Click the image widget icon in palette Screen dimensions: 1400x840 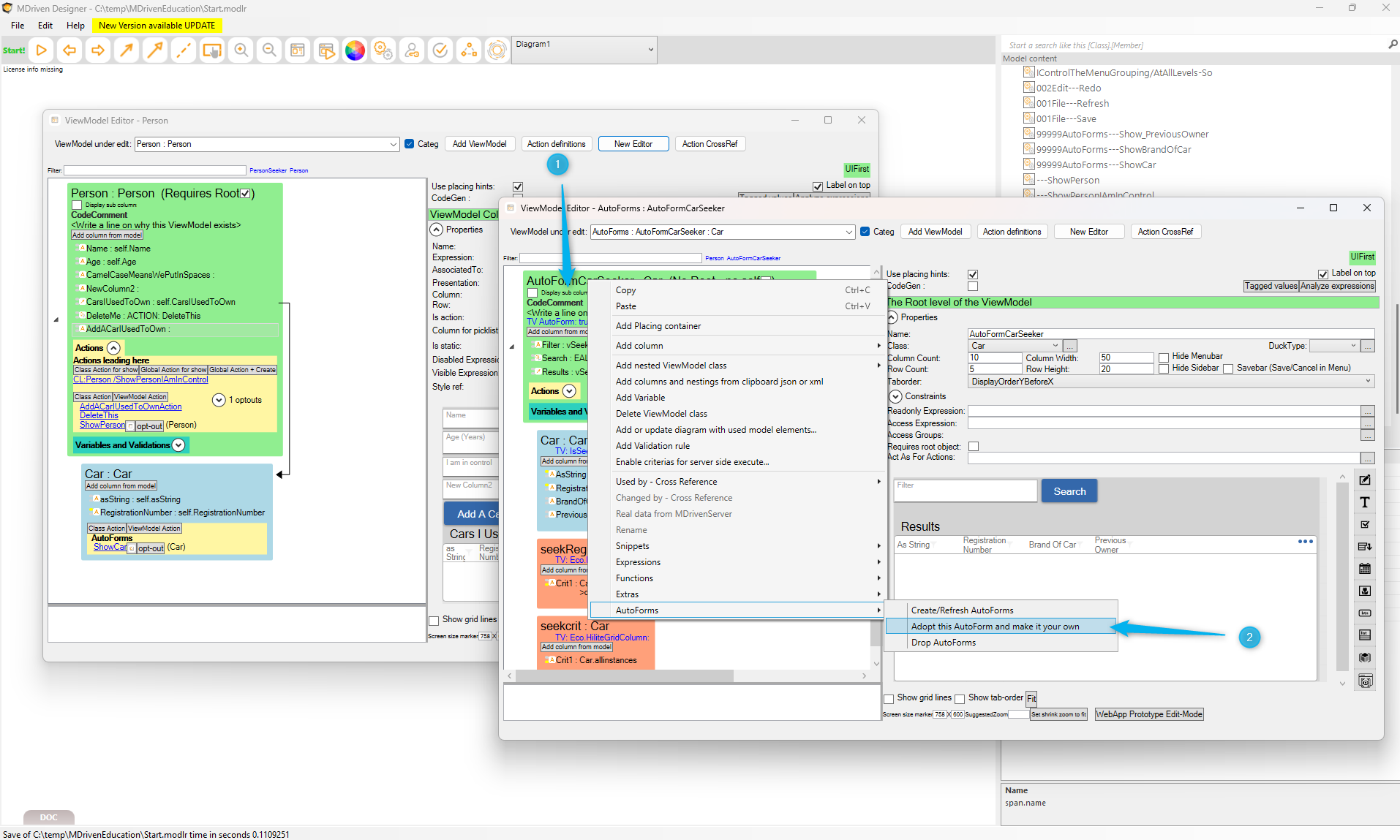tap(1365, 591)
